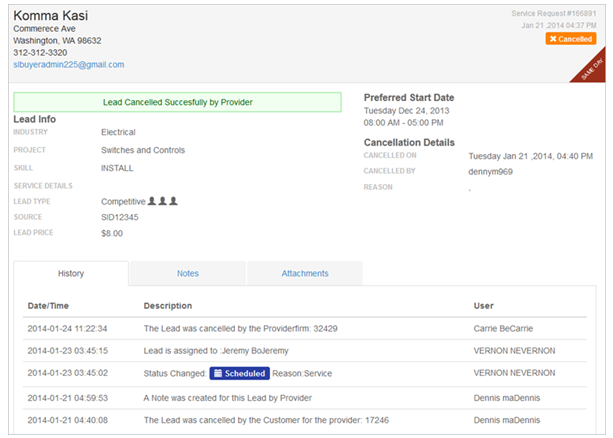
Task: Click the orange Cancelled status badge
Action: click(x=570, y=39)
